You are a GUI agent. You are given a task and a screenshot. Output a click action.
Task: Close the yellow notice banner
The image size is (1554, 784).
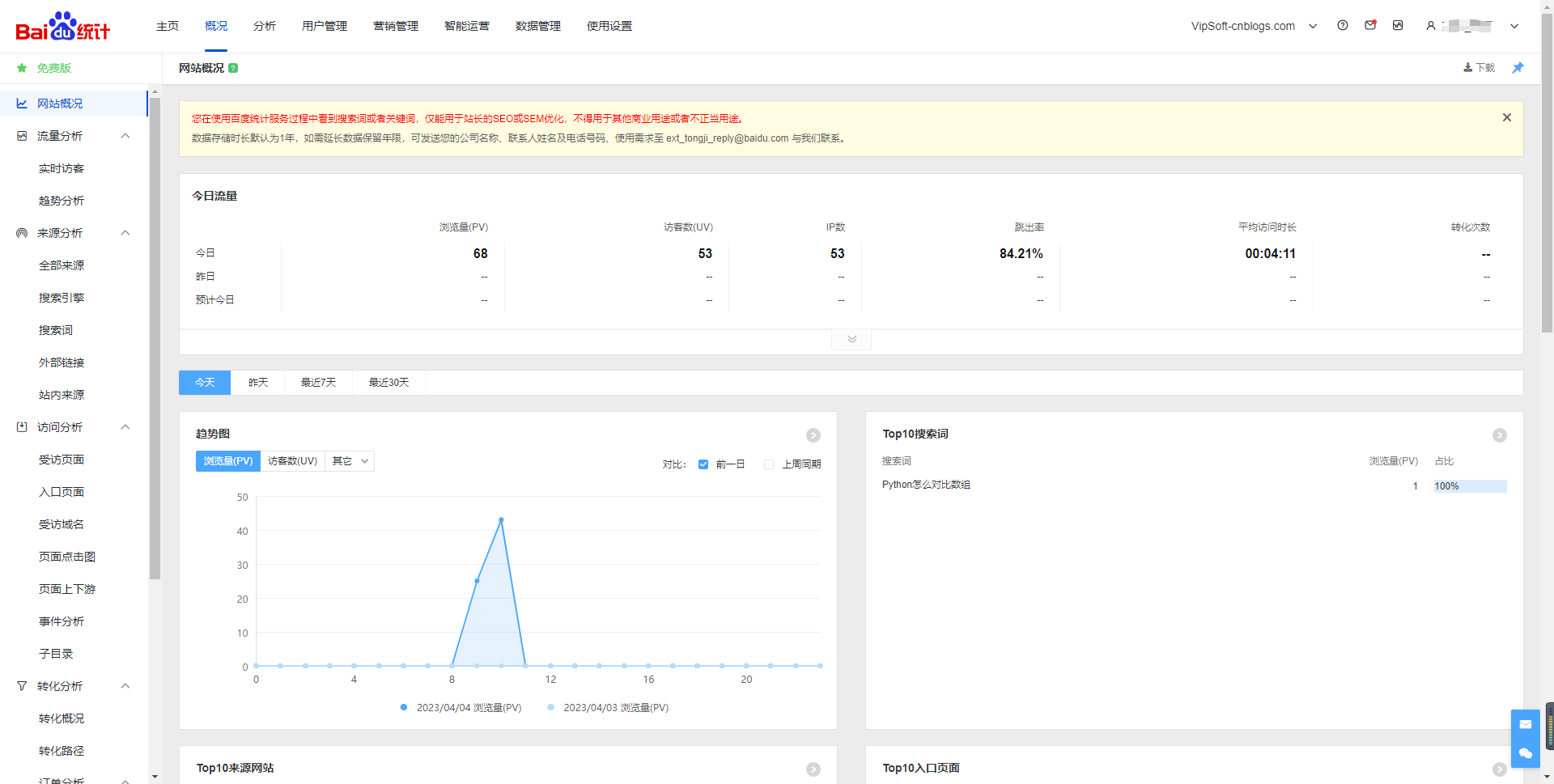[x=1507, y=117]
